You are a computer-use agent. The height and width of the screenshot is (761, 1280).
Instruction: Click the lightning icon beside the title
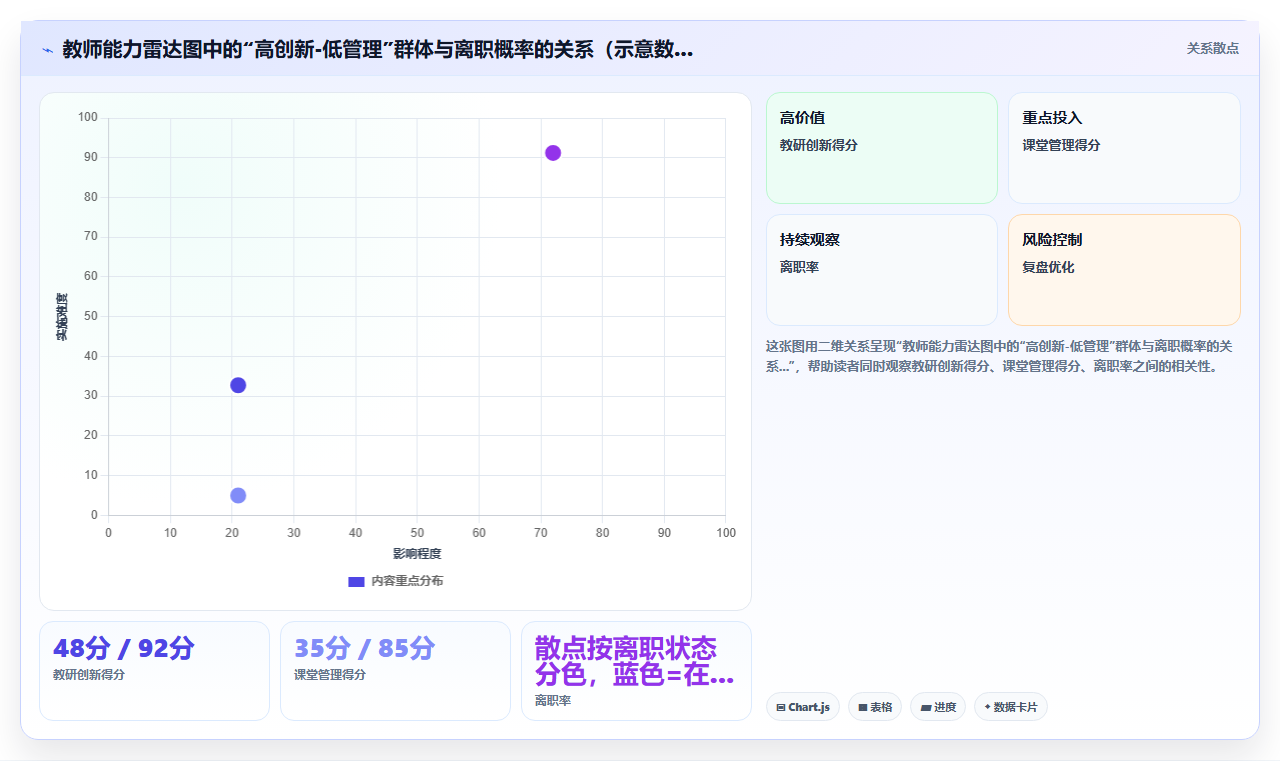pos(47,50)
